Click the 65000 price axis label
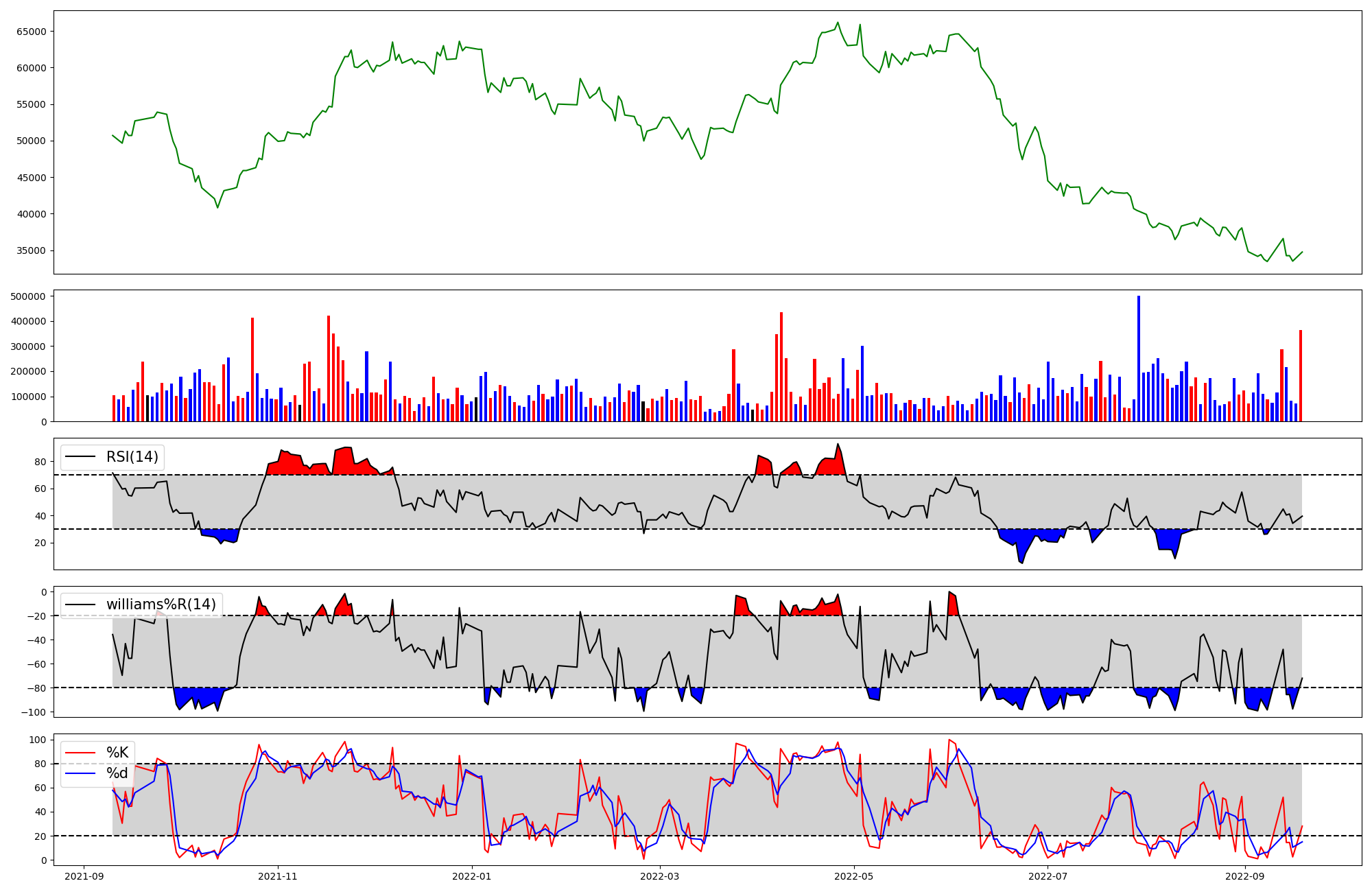Image resolution: width=1372 pixels, height=892 pixels. 31,32
